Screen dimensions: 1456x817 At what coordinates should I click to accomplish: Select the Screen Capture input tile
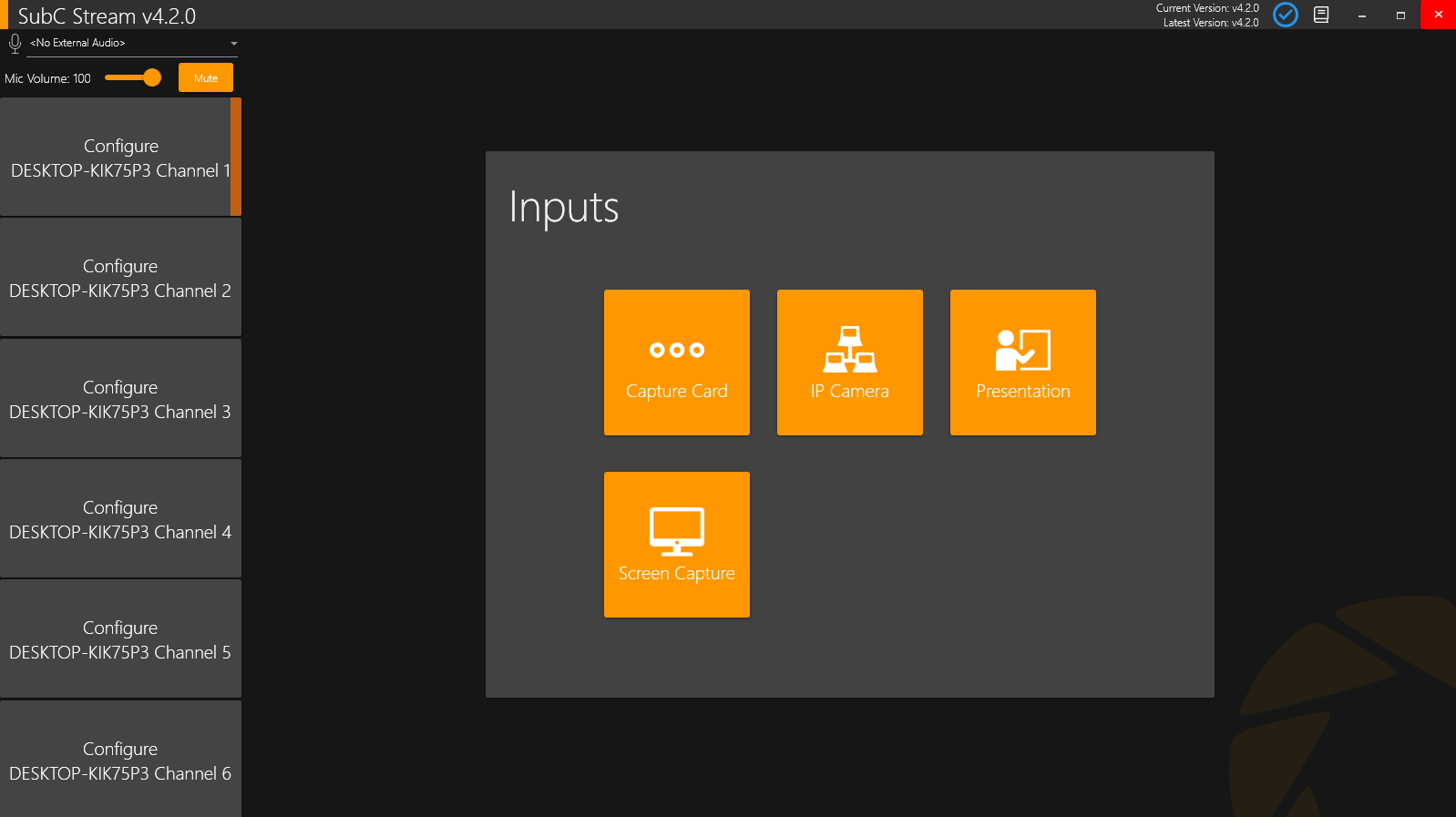tap(676, 545)
